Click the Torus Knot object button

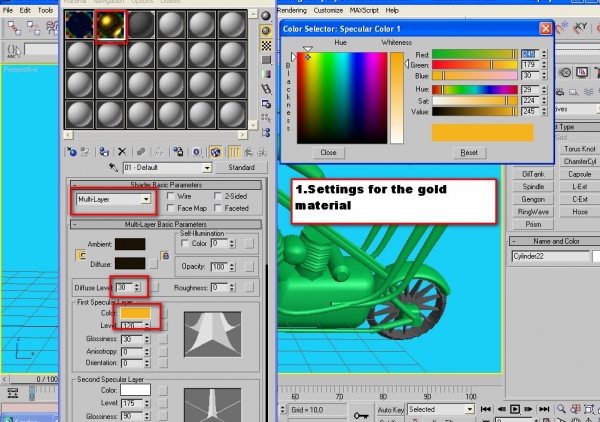(x=580, y=149)
